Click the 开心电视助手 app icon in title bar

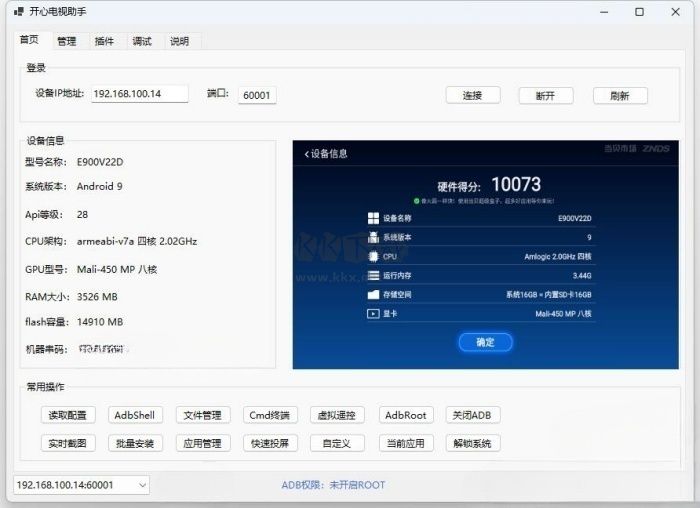click(x=18, y=11)
